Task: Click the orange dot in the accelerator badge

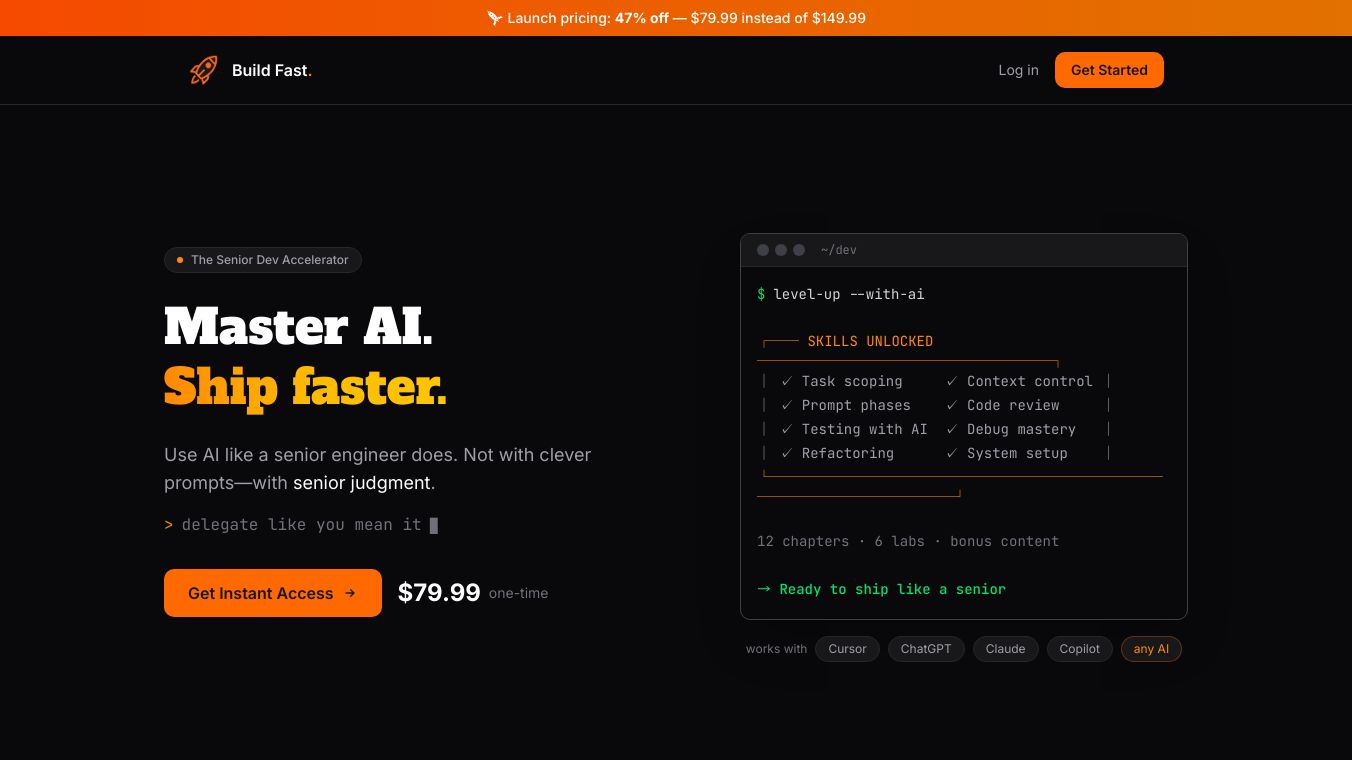Action: 180,260
